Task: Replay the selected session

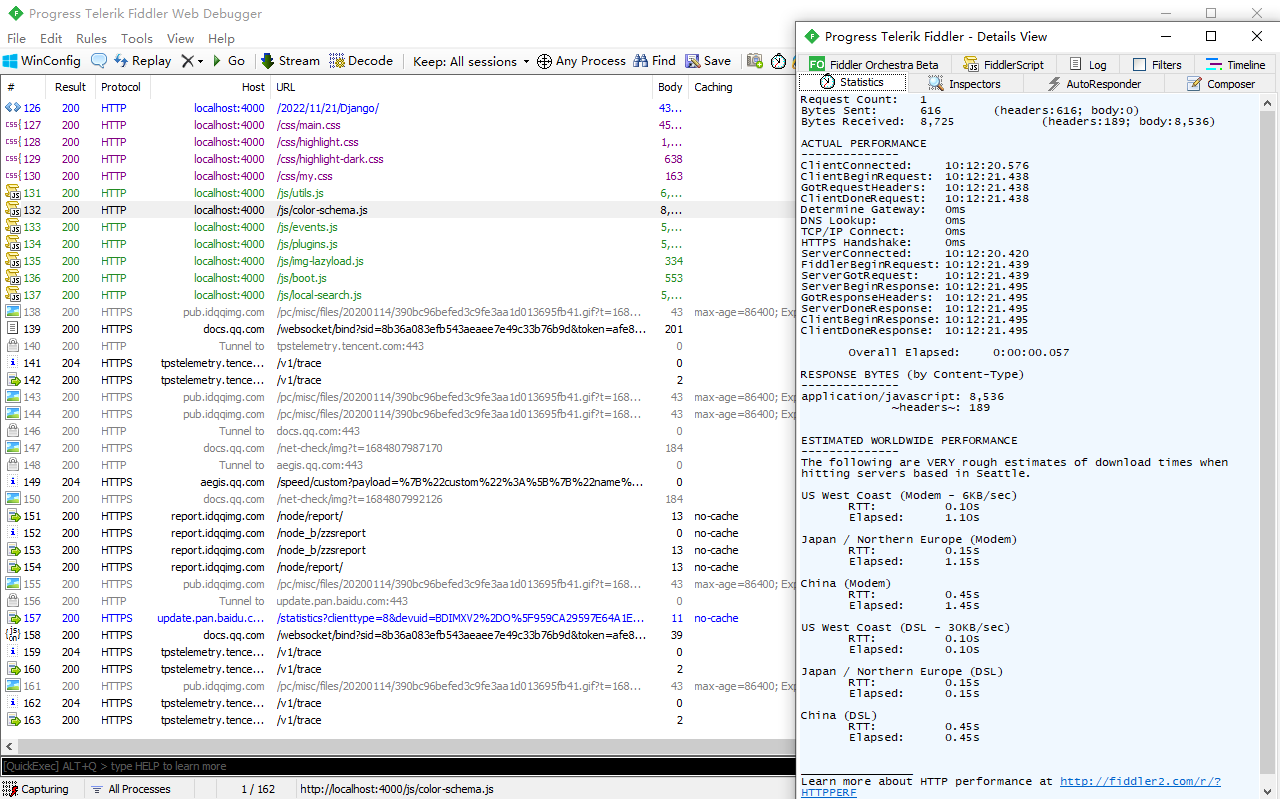Action: [142, 61]
